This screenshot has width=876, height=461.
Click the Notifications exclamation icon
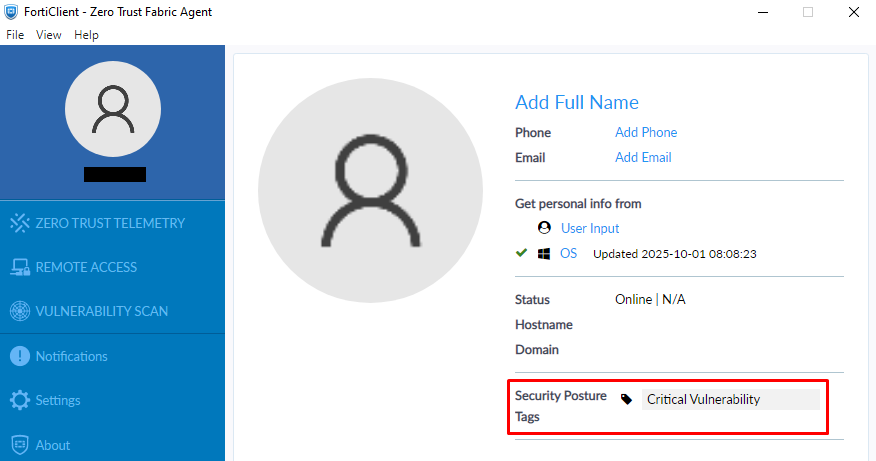click(x=20, y=356)
